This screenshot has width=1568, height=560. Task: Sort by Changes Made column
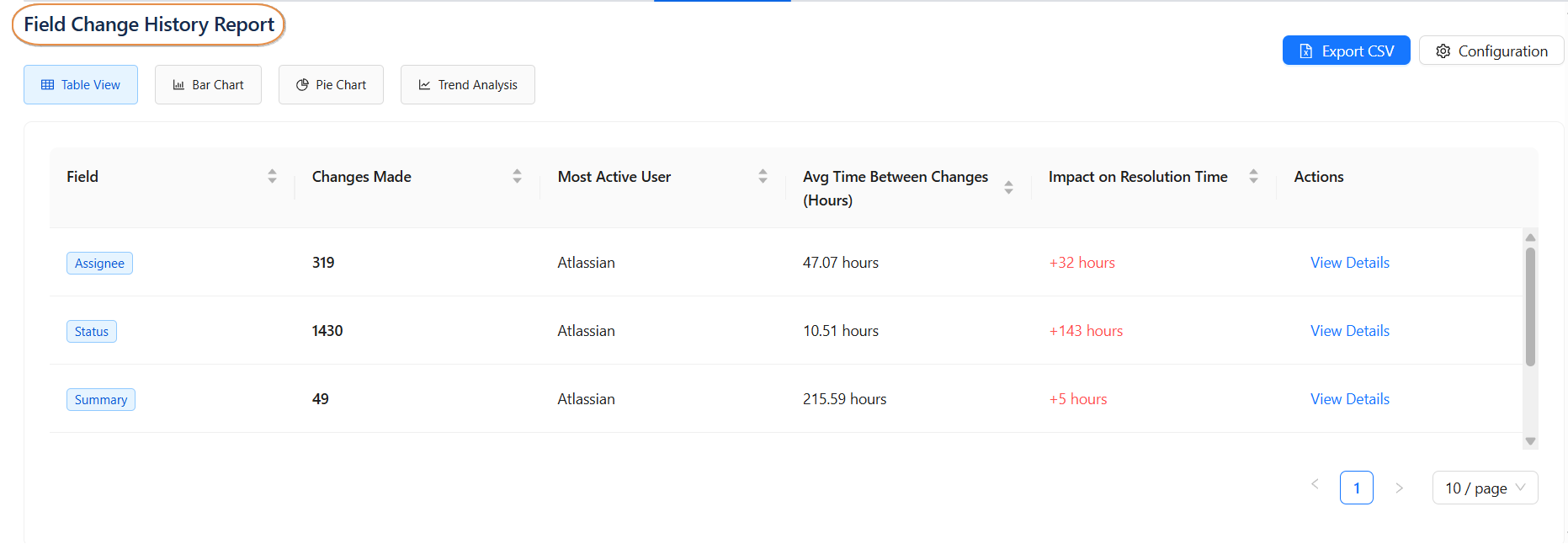point(517,176)
